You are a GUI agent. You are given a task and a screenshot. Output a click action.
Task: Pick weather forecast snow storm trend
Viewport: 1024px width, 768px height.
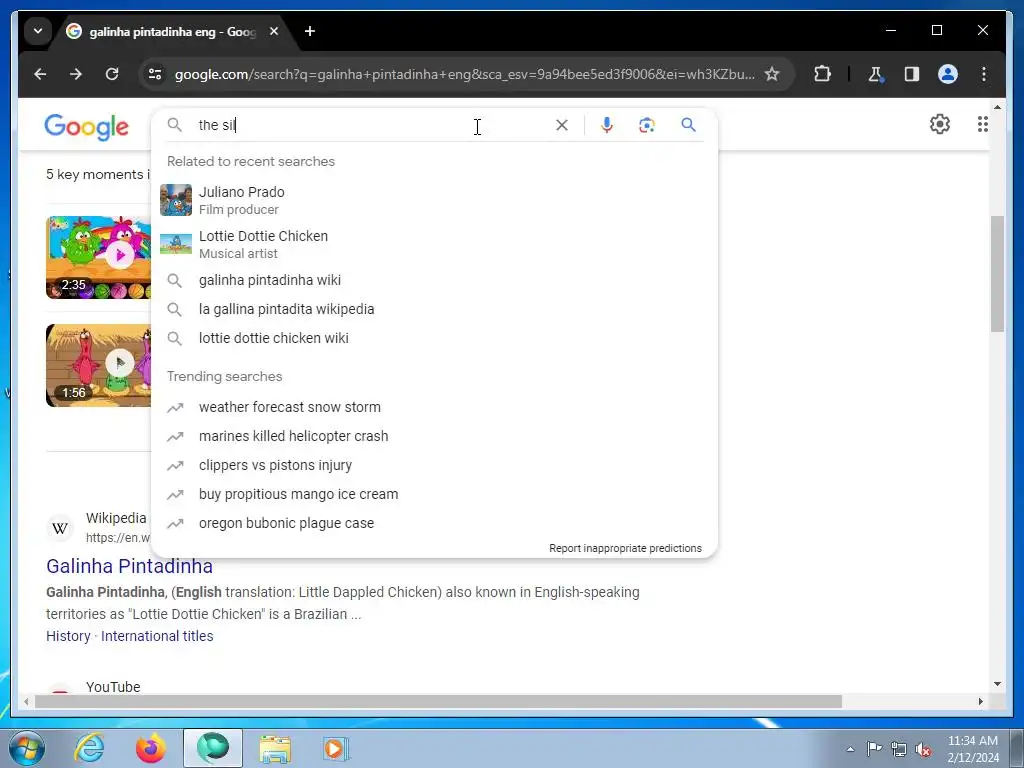click(x=434, y=407)
